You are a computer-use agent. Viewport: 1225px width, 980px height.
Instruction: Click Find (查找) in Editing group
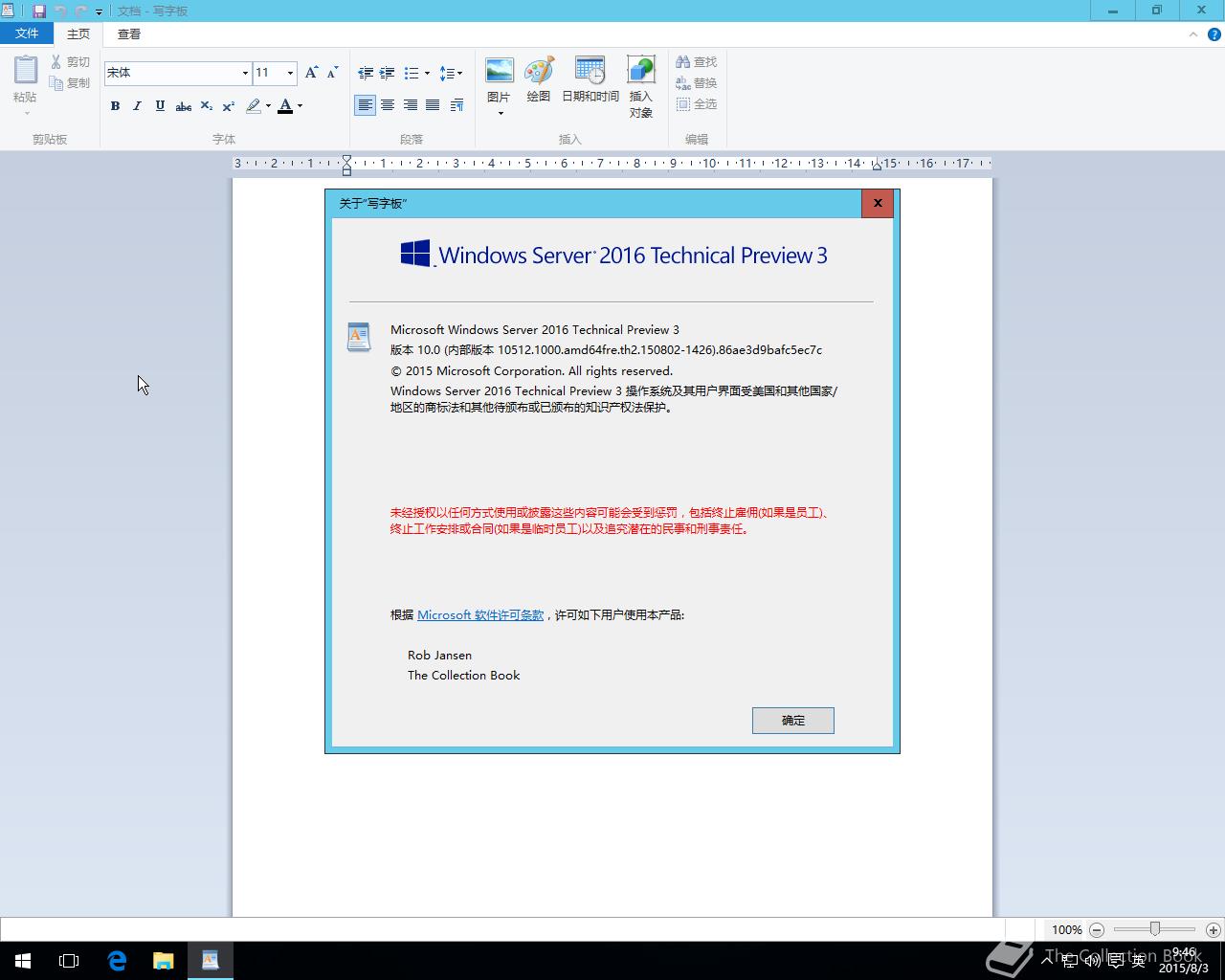[x=696, y=62]
